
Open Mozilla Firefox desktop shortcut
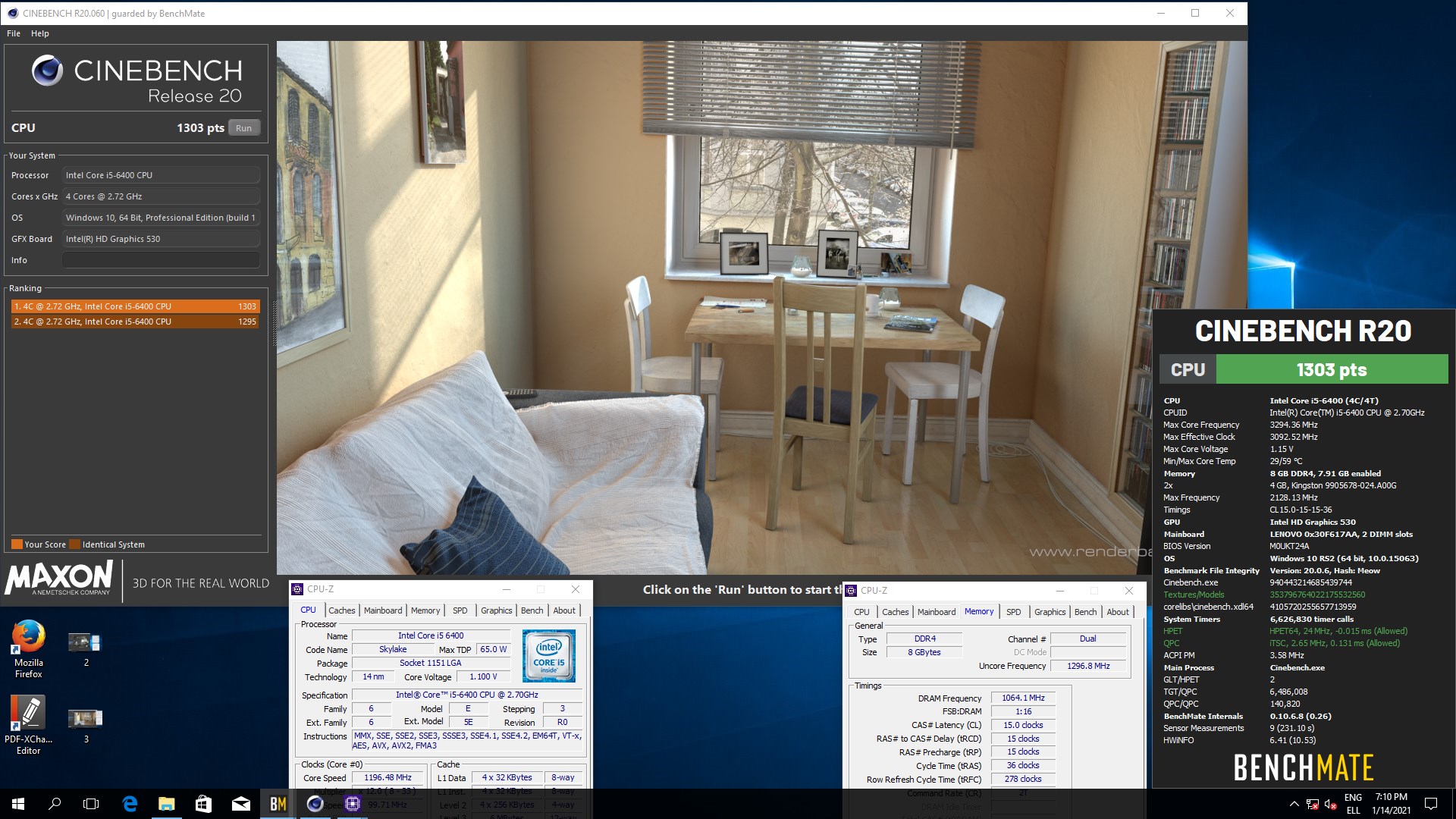point(29,649)
